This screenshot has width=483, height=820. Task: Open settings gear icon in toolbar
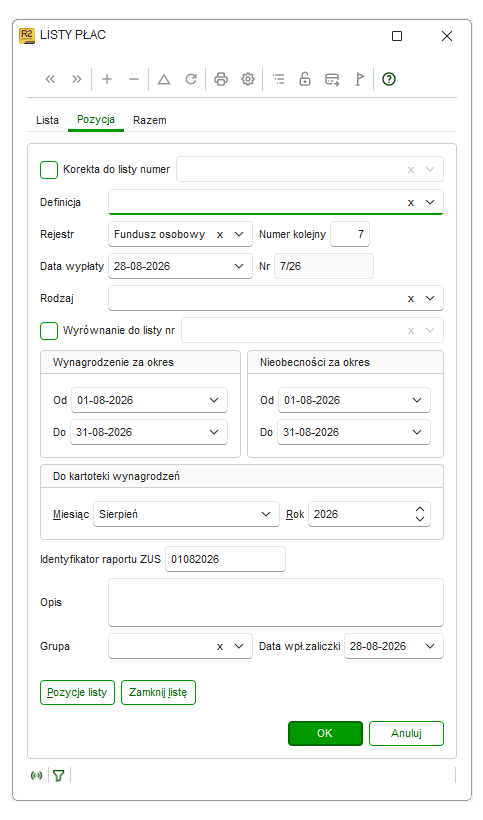tap(248, 79)
